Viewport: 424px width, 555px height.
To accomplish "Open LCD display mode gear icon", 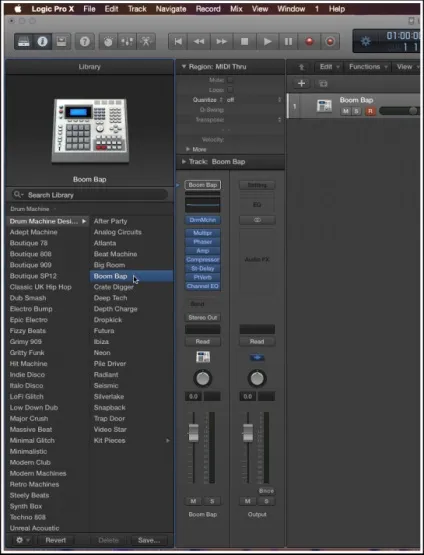I will 366,41.
